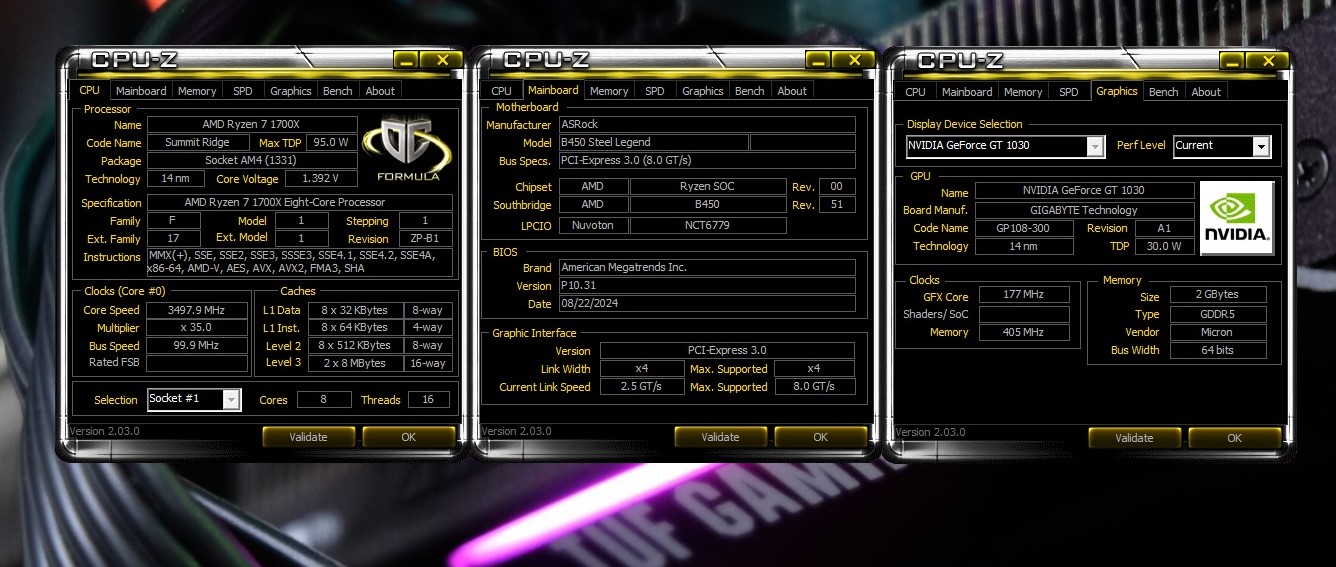Open Graphics tab in middle window

click(703, 91)
